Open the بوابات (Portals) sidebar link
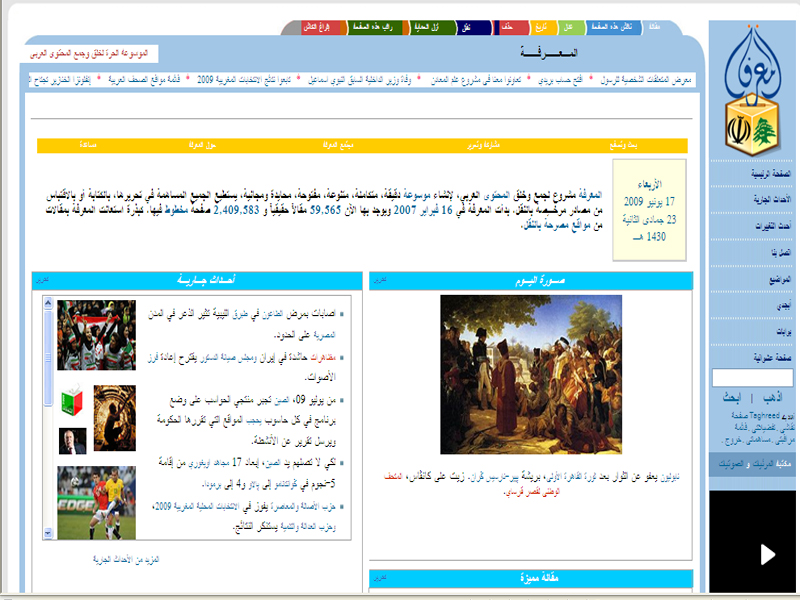 click(x=784, y=332)
